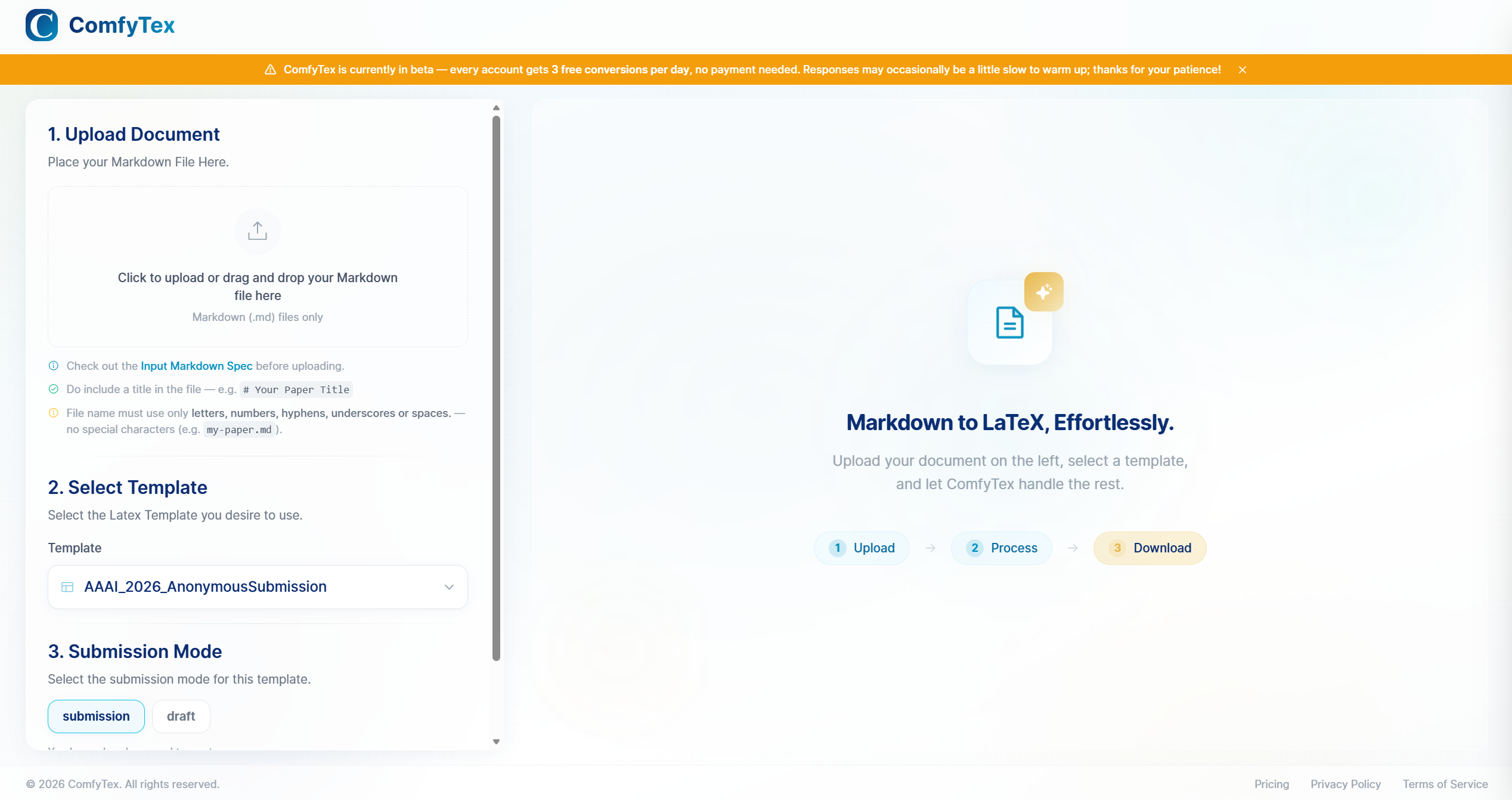Click 'Select the Latex Template you desire' text

point(175,515)
